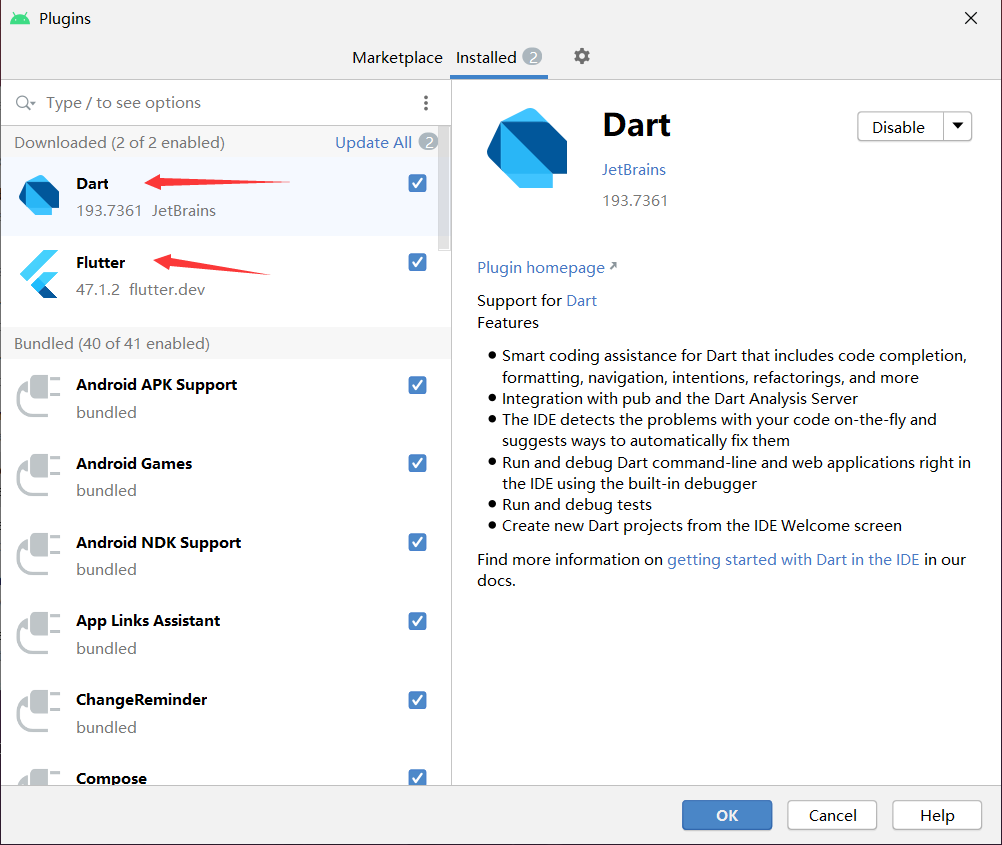Switch to the Marketplace tab

tap(397, 58)
